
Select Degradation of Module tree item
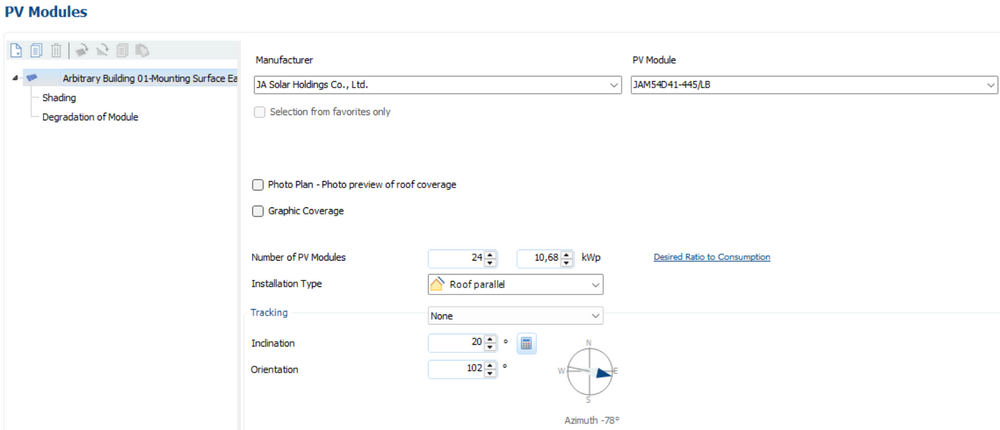coord(90,117)
